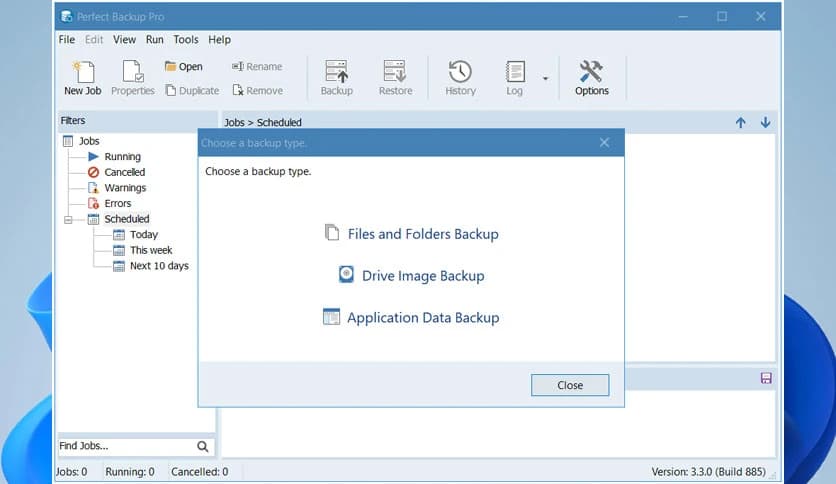836x484 pixels.
Task: Click the 'Jobs > Scheduled' breadcrumb text
Action: pyautogui.click(x=263, y=123)
